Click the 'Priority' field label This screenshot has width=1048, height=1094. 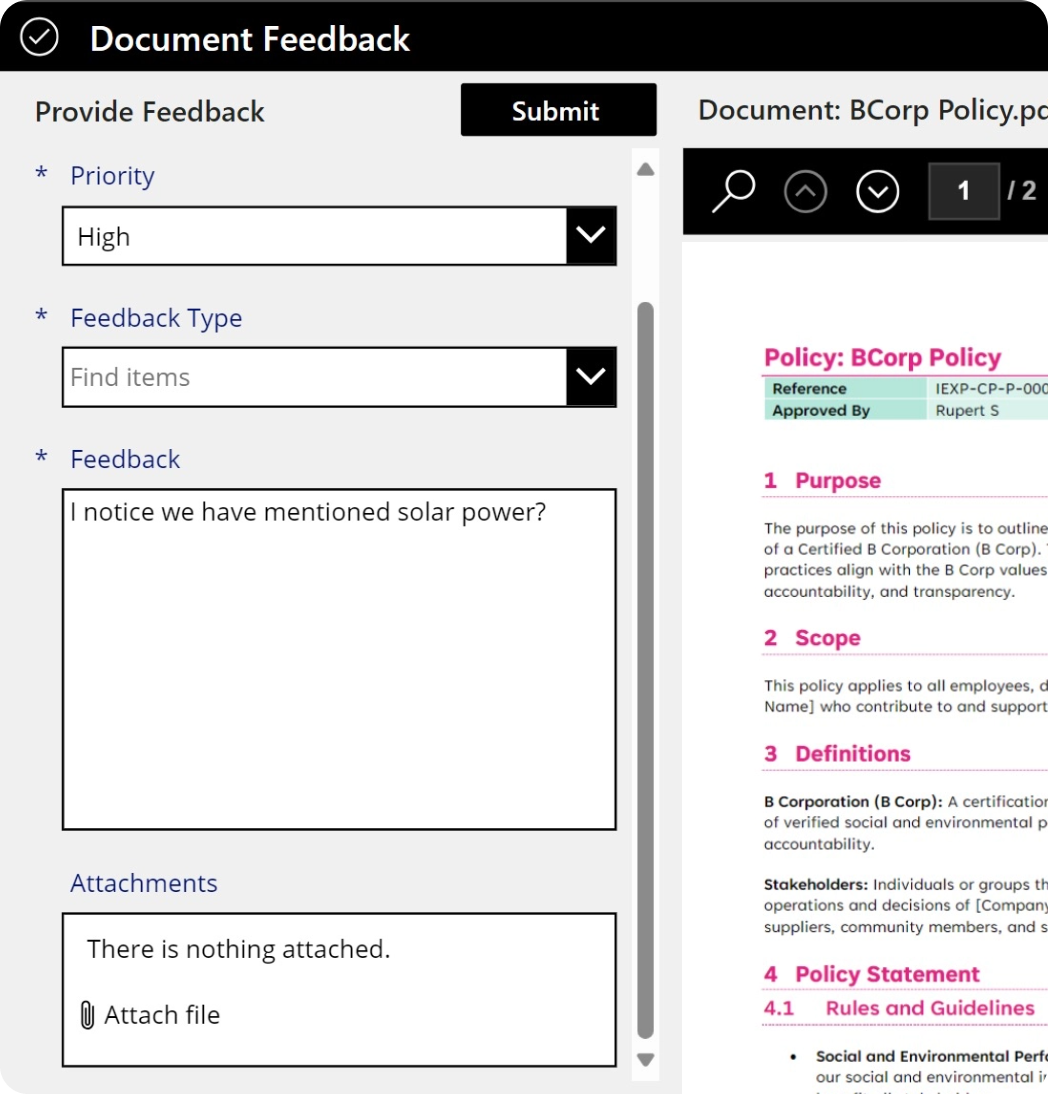(112, 176)
